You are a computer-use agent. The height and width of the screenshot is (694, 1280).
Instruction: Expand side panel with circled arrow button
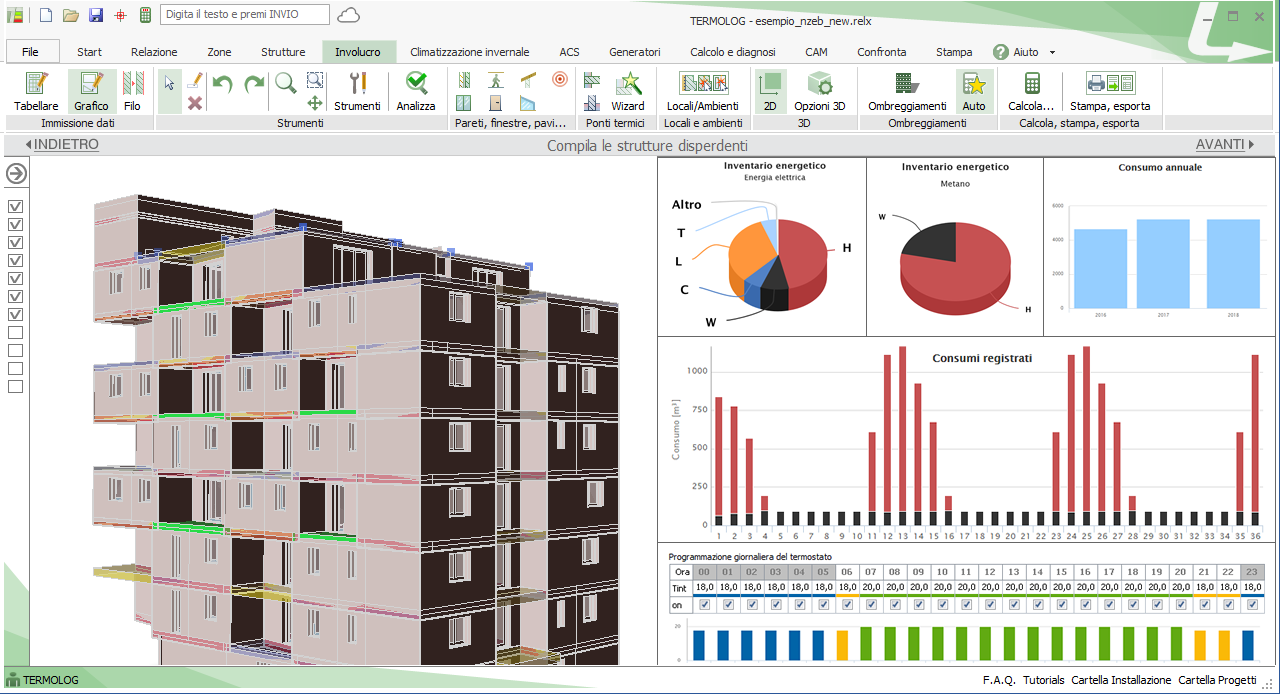coord(16,174)
